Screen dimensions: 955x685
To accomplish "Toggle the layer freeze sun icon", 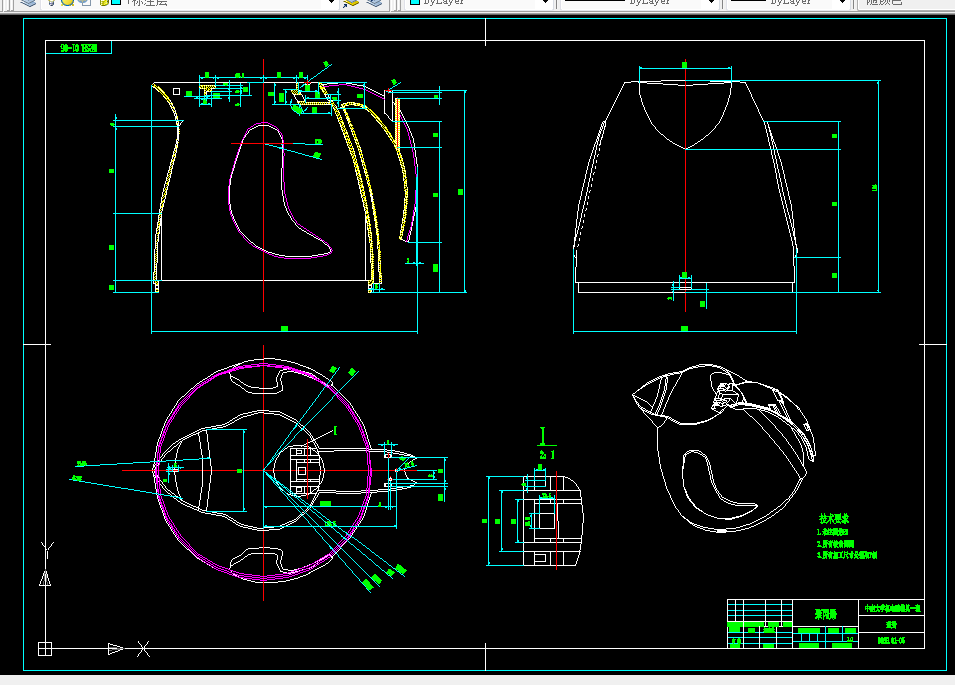I will click(x=68, y=2).
